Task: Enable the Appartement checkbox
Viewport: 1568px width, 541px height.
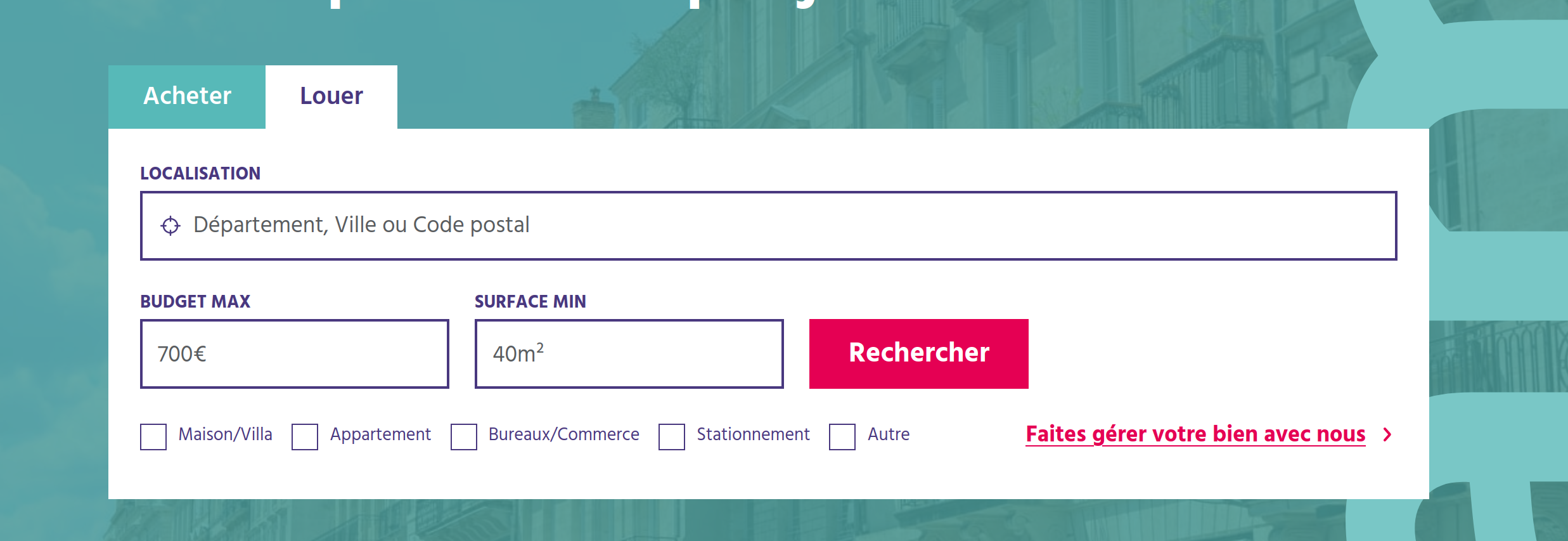Action: 305,436
